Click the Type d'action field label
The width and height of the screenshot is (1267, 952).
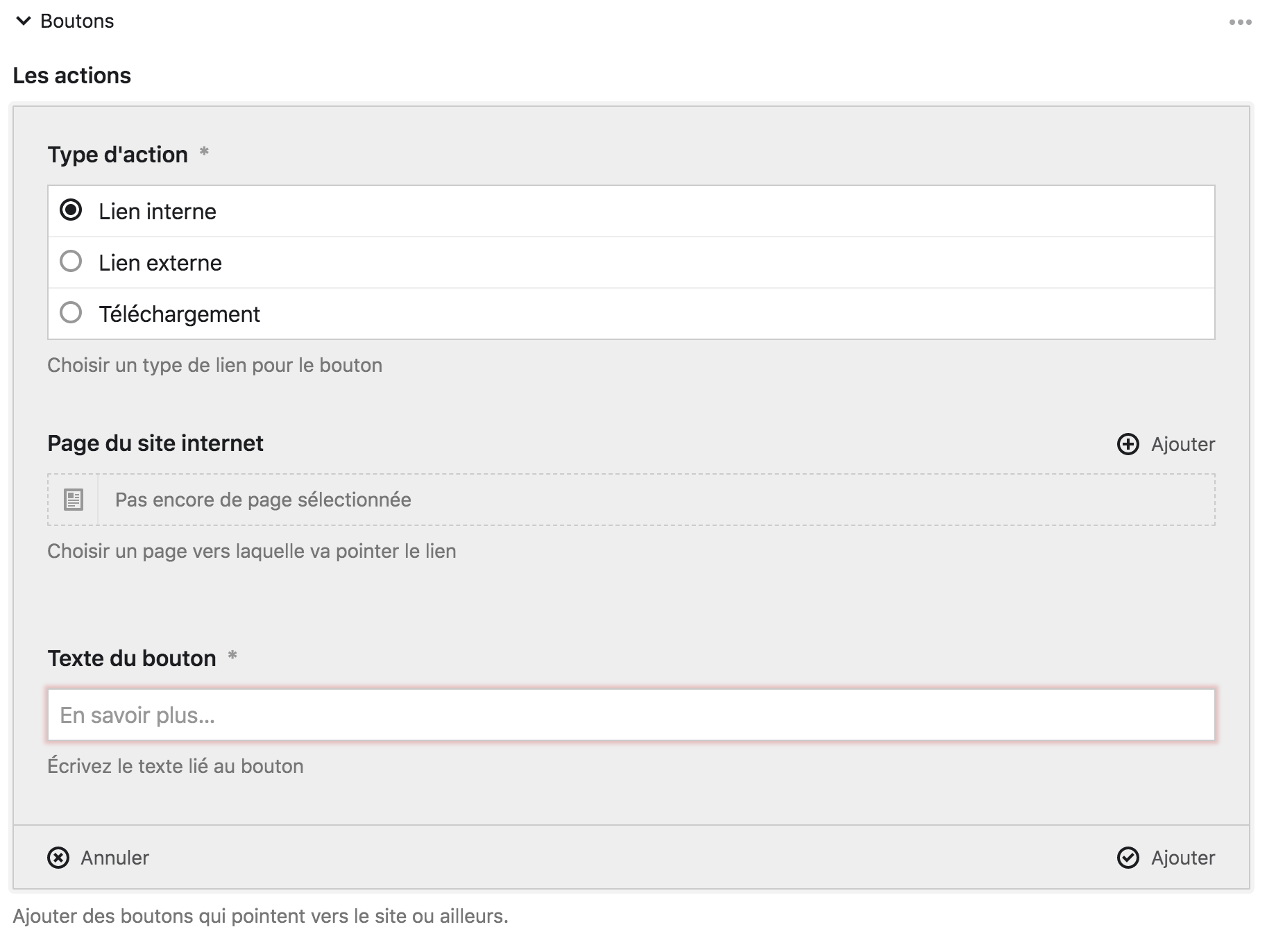(118, 154)
